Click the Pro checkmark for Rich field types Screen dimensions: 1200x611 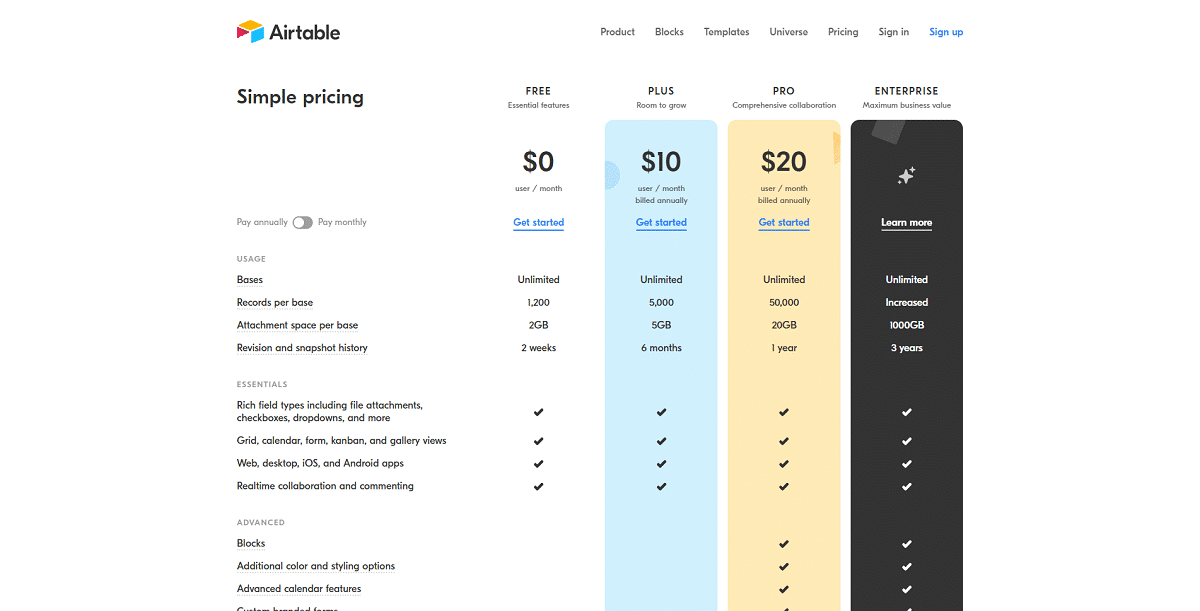784,411
